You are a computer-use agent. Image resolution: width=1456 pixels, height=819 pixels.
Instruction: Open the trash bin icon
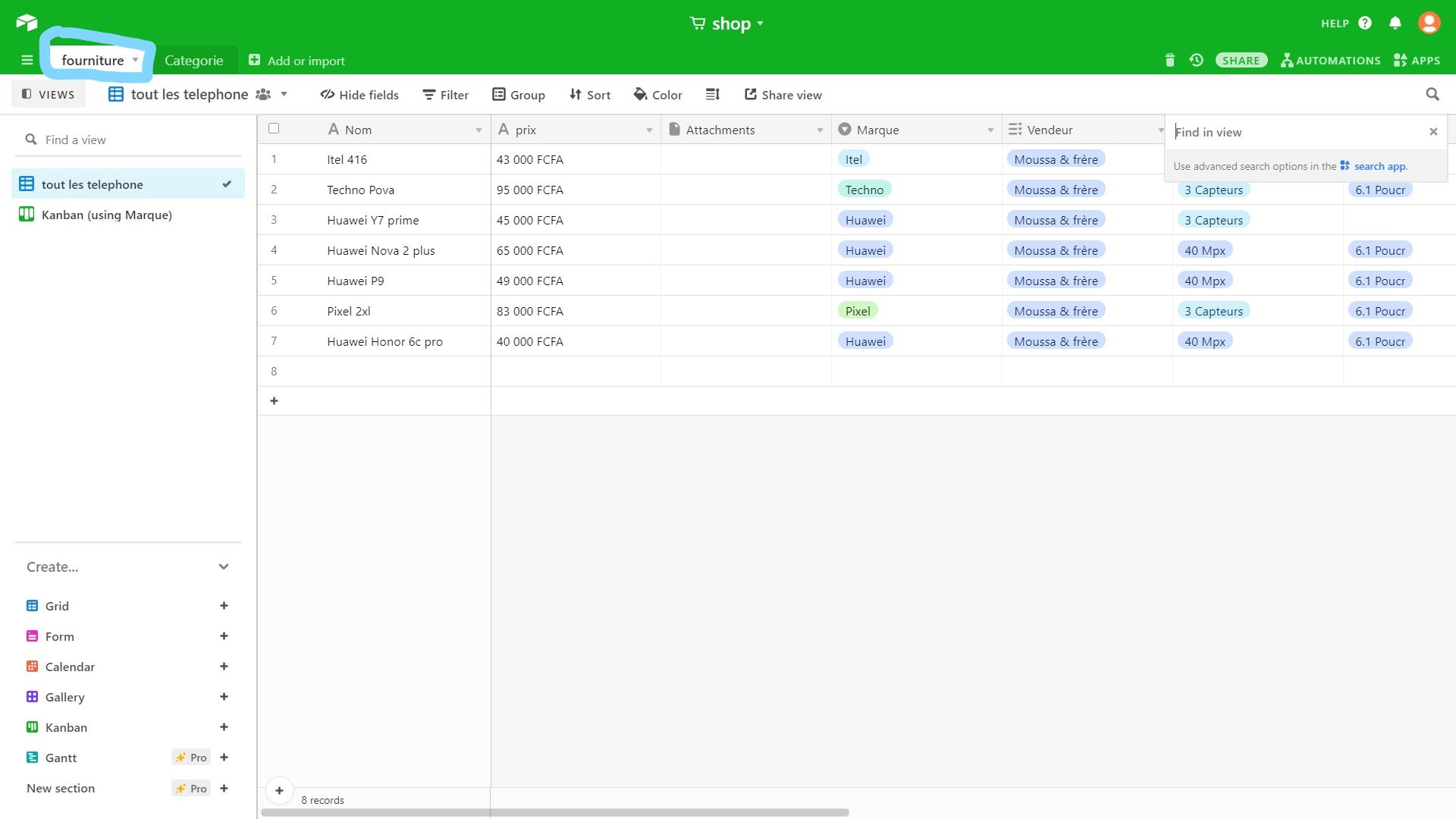(x=1169, y=60)
